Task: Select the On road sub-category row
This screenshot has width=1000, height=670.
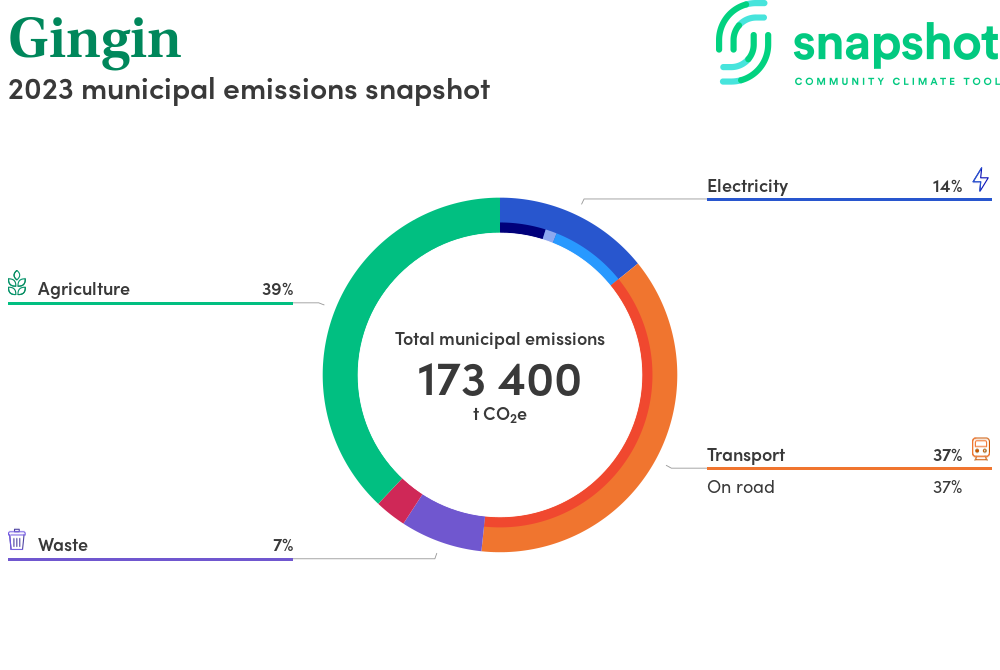Action: coord(740,487)
